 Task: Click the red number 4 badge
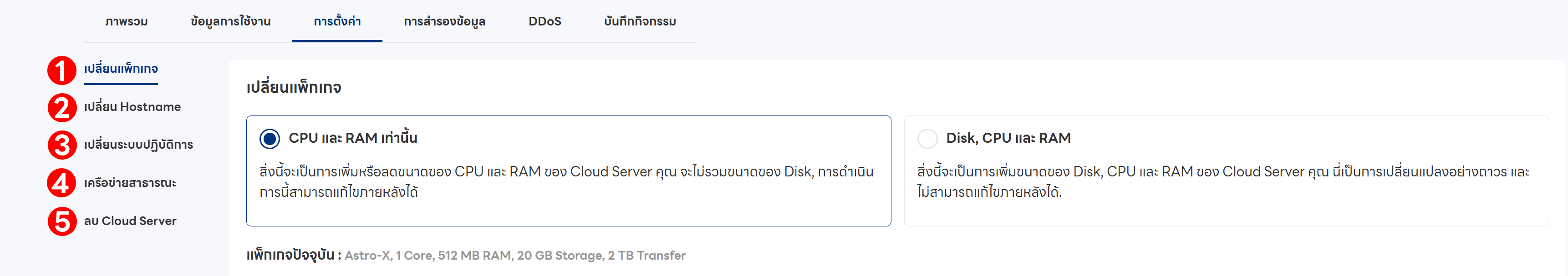click(x=61, y=183)
